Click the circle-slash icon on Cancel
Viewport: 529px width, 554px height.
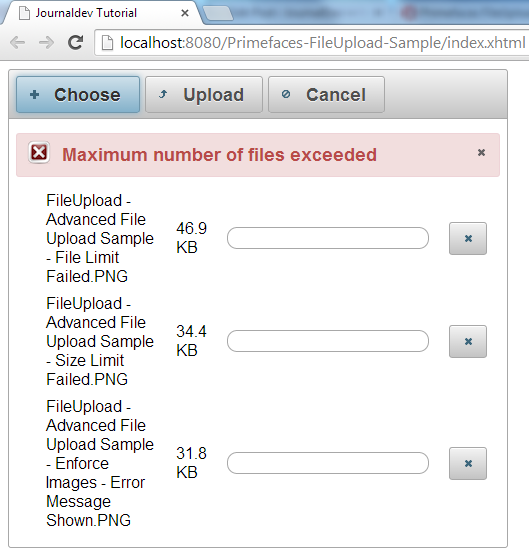pos(286,94)
